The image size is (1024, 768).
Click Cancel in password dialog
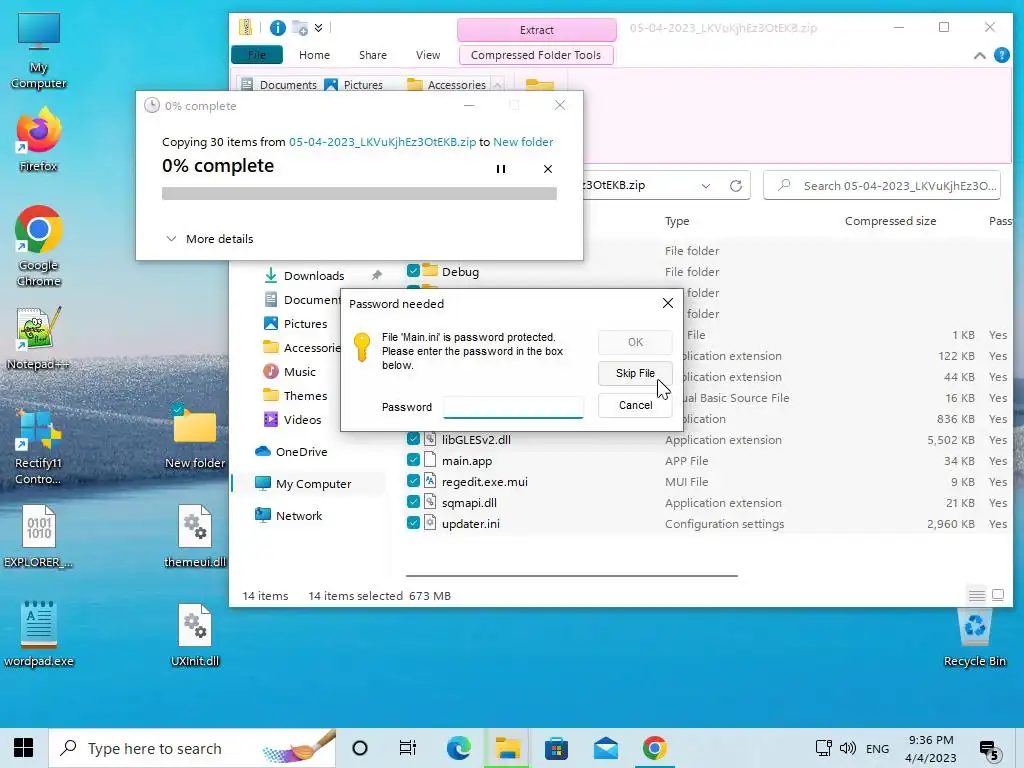(635, 405)
